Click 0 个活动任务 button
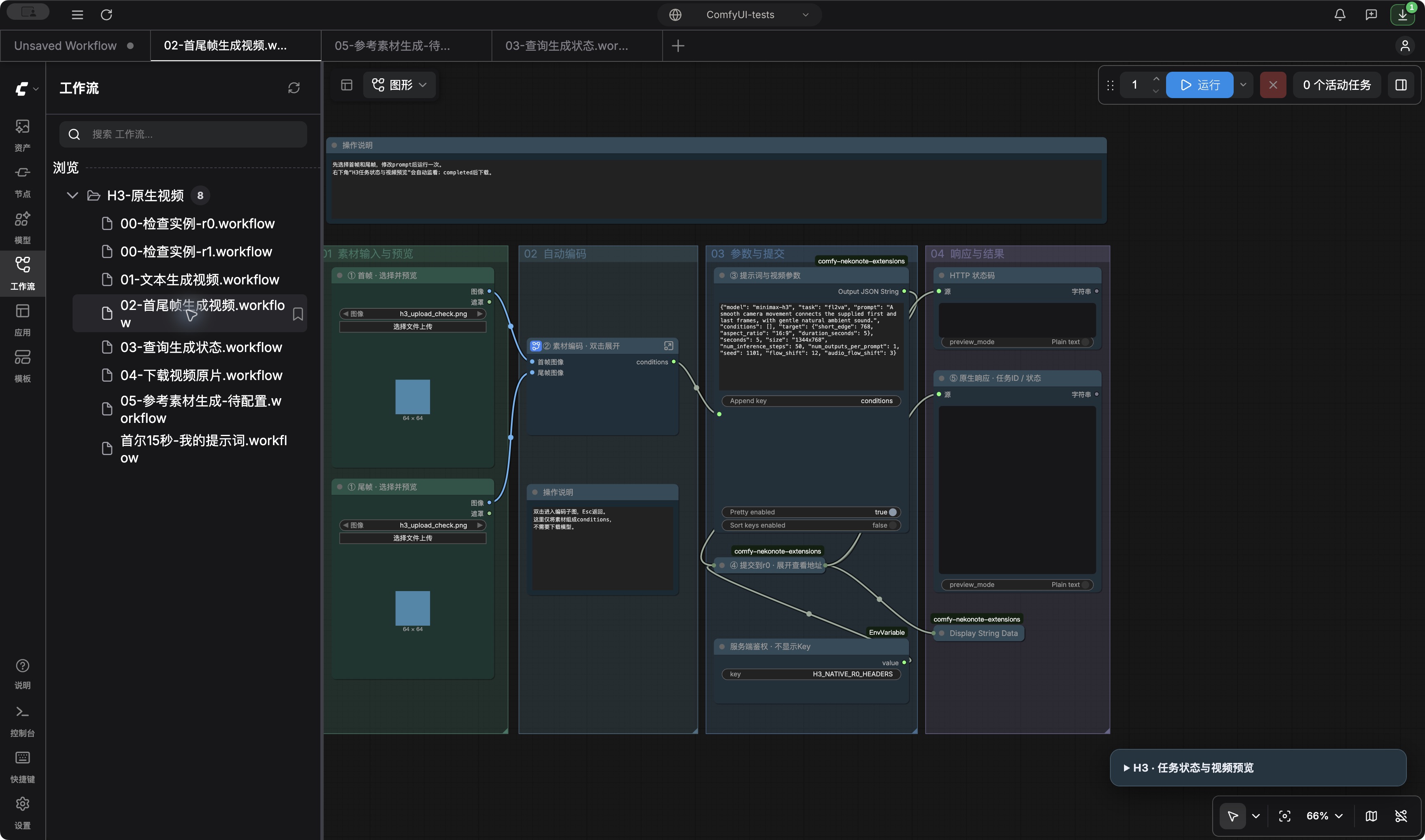The width and height of the screenshot is (1425, 840). tap(1337, 85)
